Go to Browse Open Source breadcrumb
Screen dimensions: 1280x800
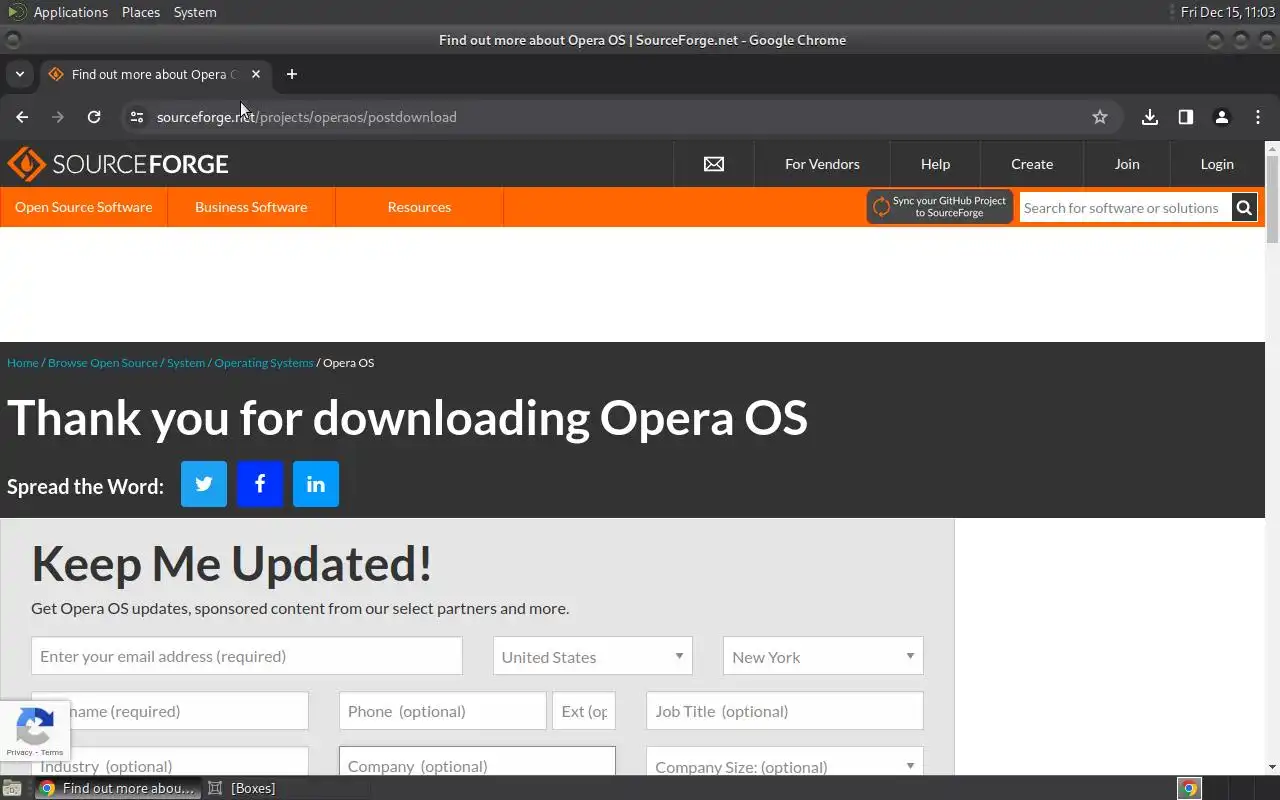[x=103, y=363]
